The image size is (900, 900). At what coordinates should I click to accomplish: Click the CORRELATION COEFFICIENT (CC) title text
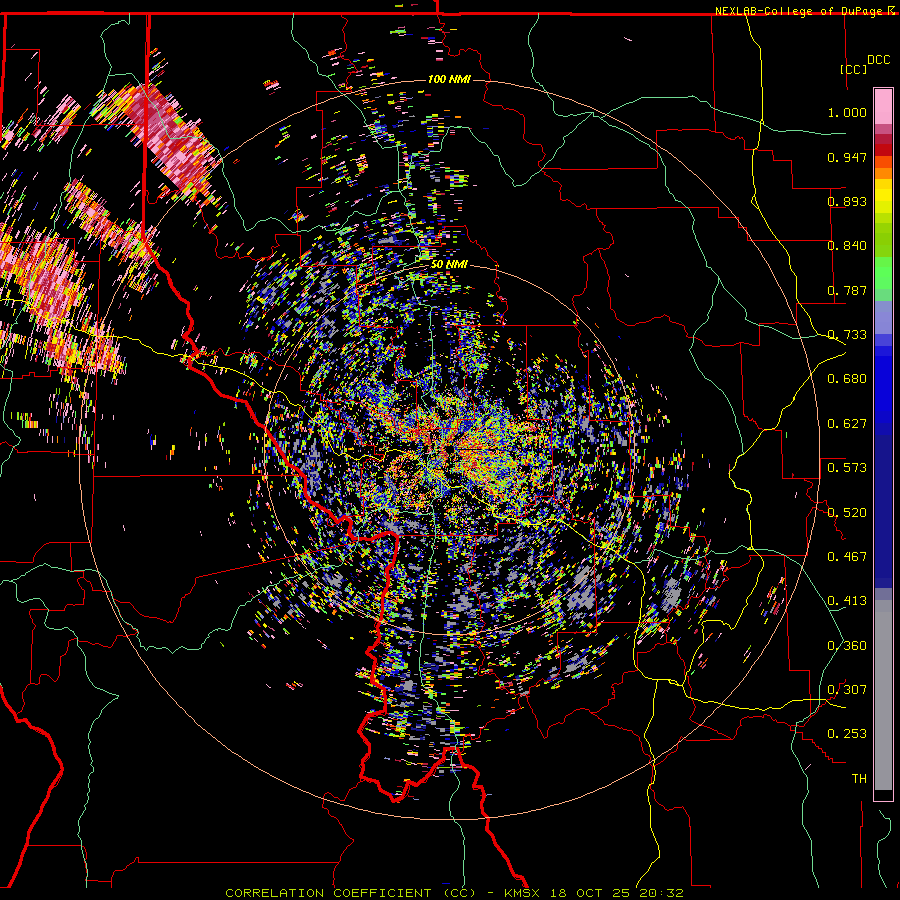tap(351, 893)
